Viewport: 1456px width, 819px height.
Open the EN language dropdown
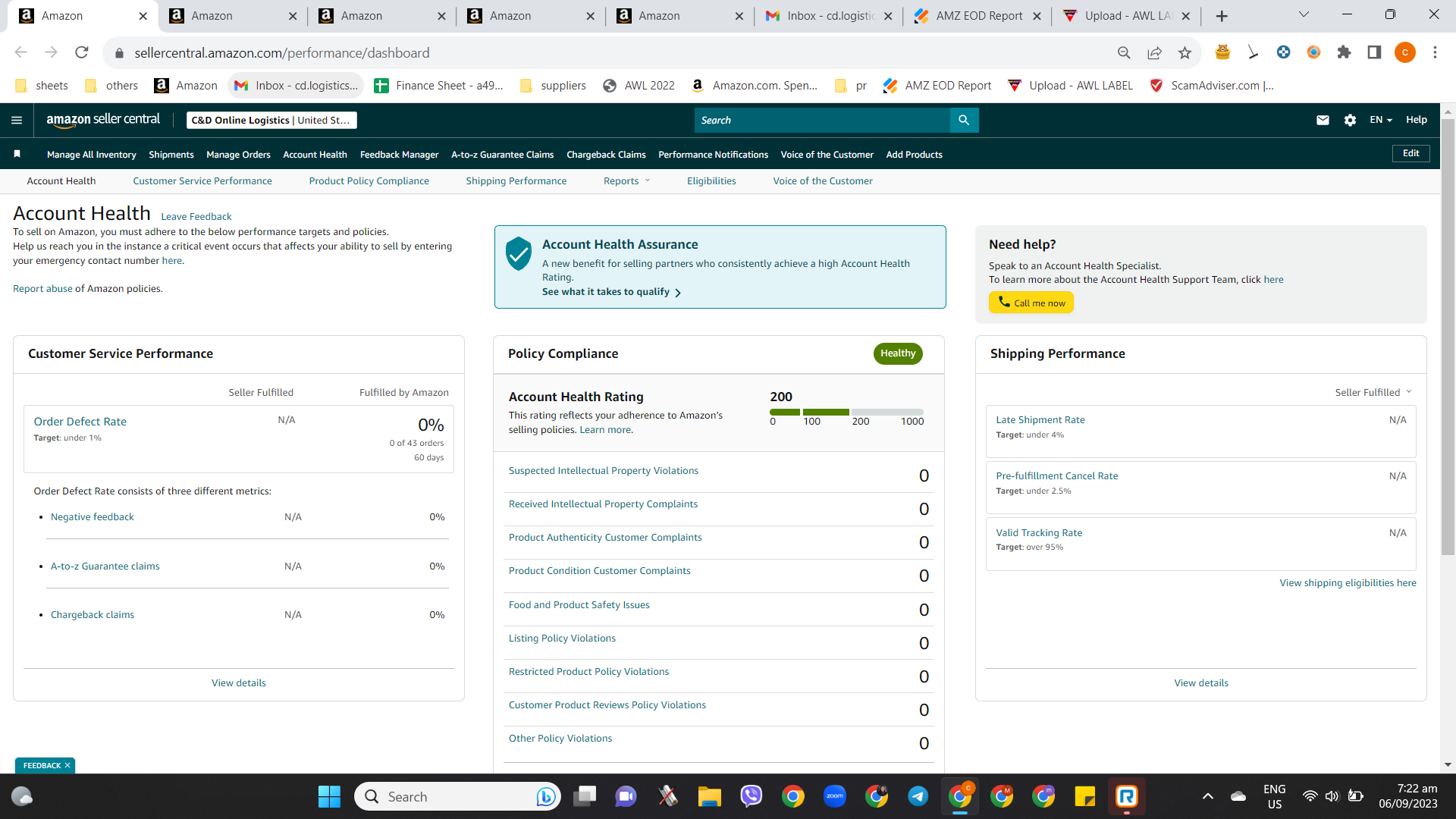[x=1380, y=120]
